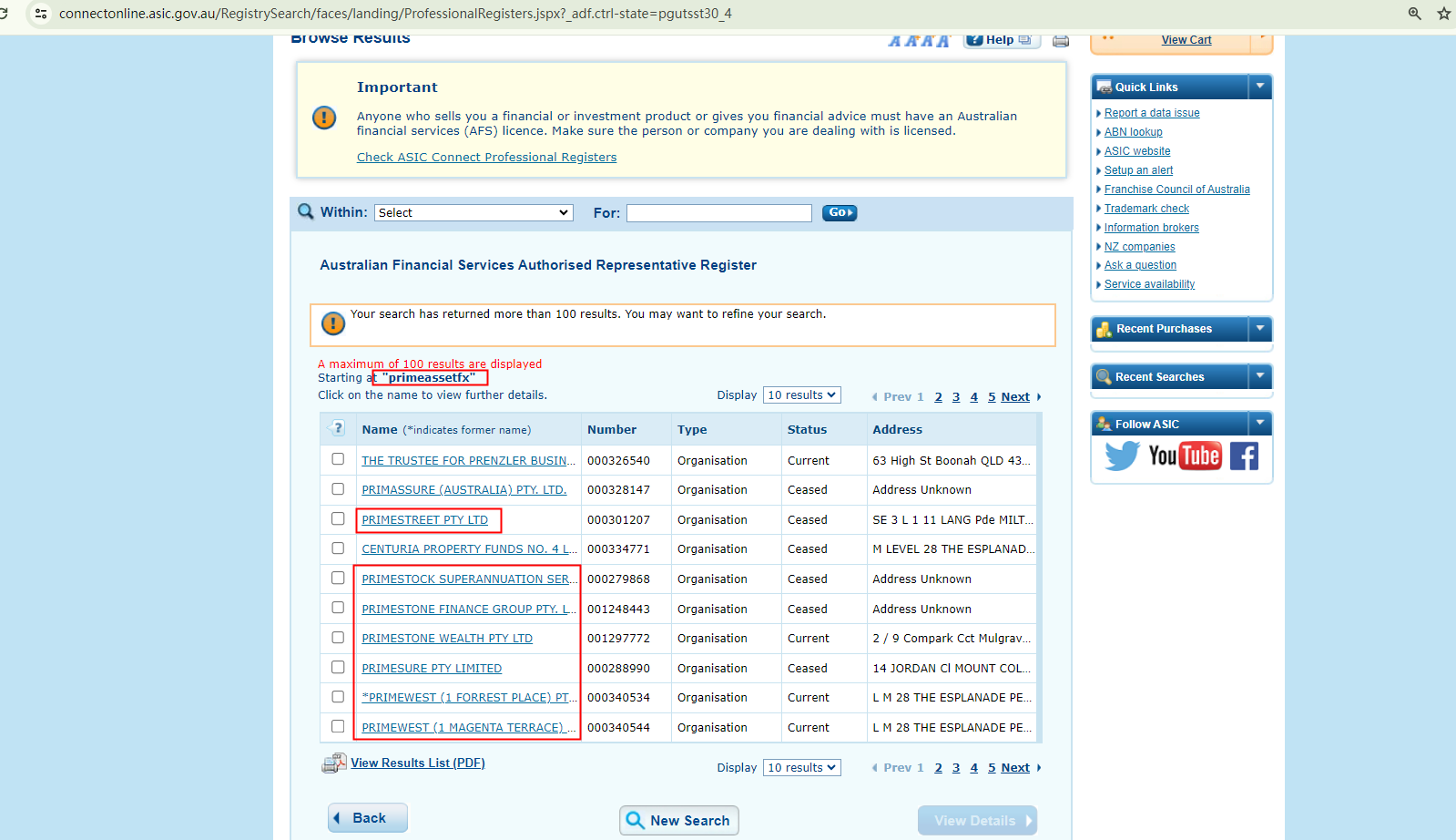Screen dimensions: 1456x840
Task: Visit the ASIC website quick link
Action: coord(1137,151)
